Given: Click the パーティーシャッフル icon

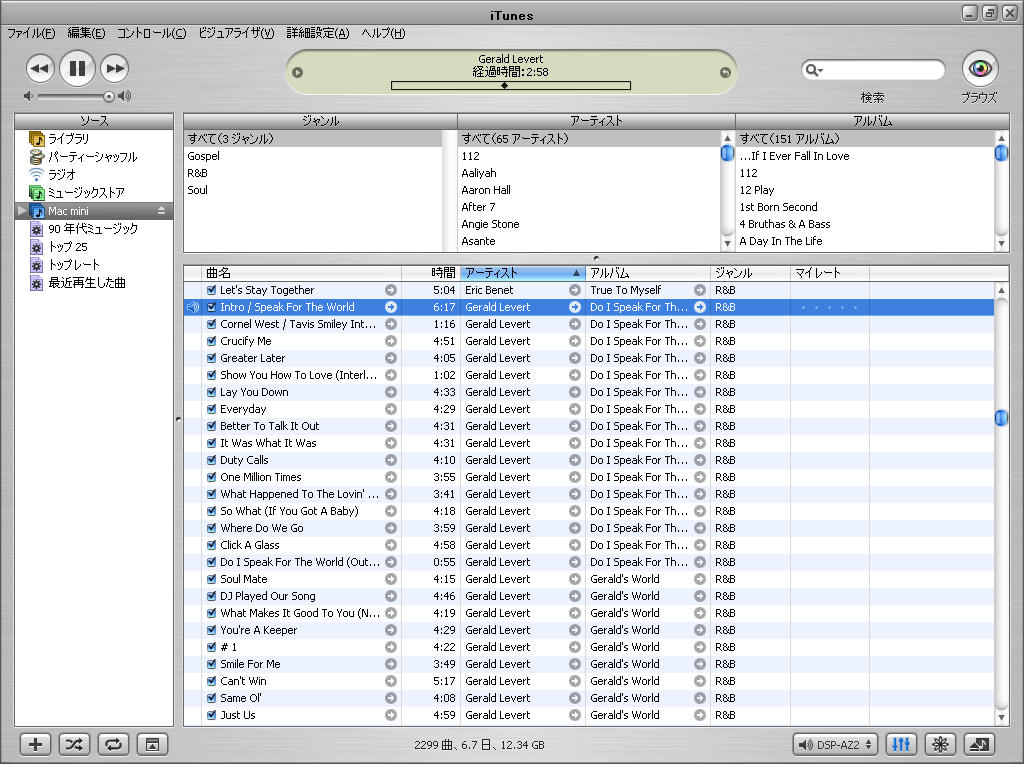Looking at the screenshot, I should (x=37, y=157).
